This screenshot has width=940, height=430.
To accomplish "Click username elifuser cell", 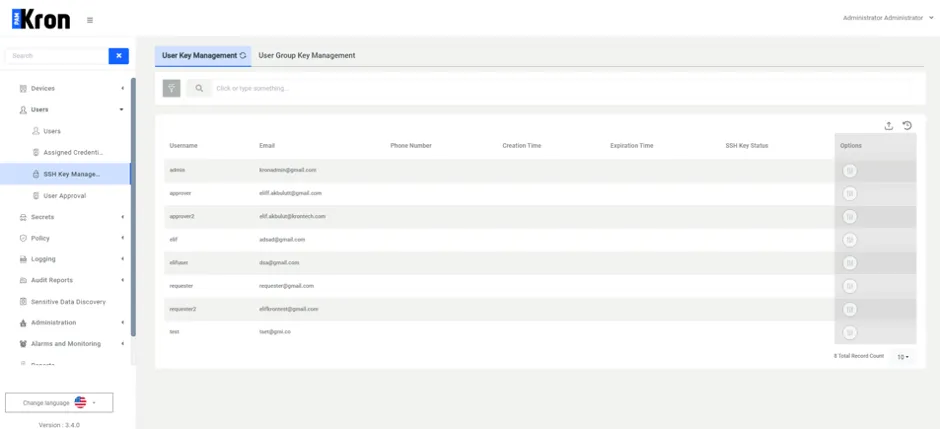I will 179,263.
